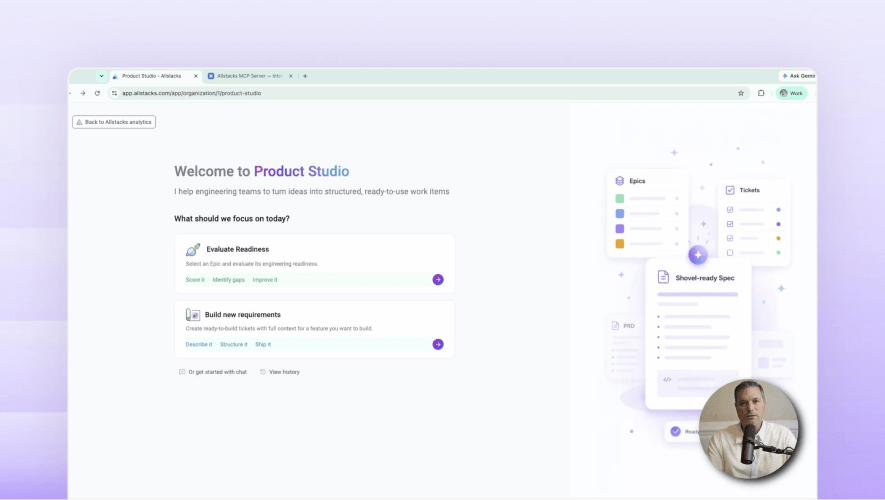Close the Allstacks MCP Server tab
885x500 pixels.
(x=291, y=76)
